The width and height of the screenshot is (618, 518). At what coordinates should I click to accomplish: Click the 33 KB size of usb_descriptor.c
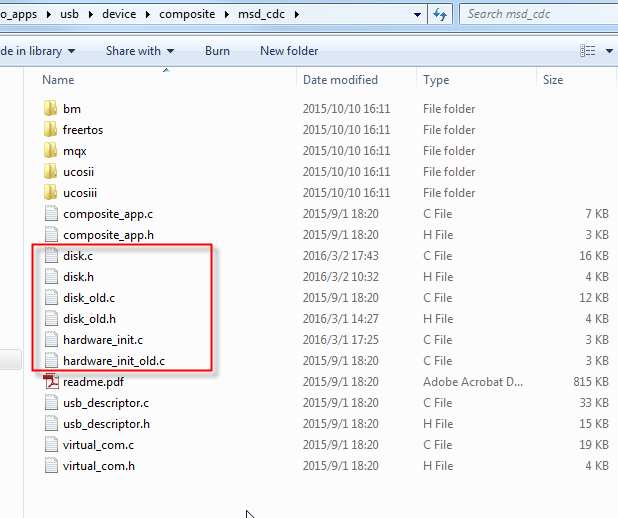[x=594, y=402]
